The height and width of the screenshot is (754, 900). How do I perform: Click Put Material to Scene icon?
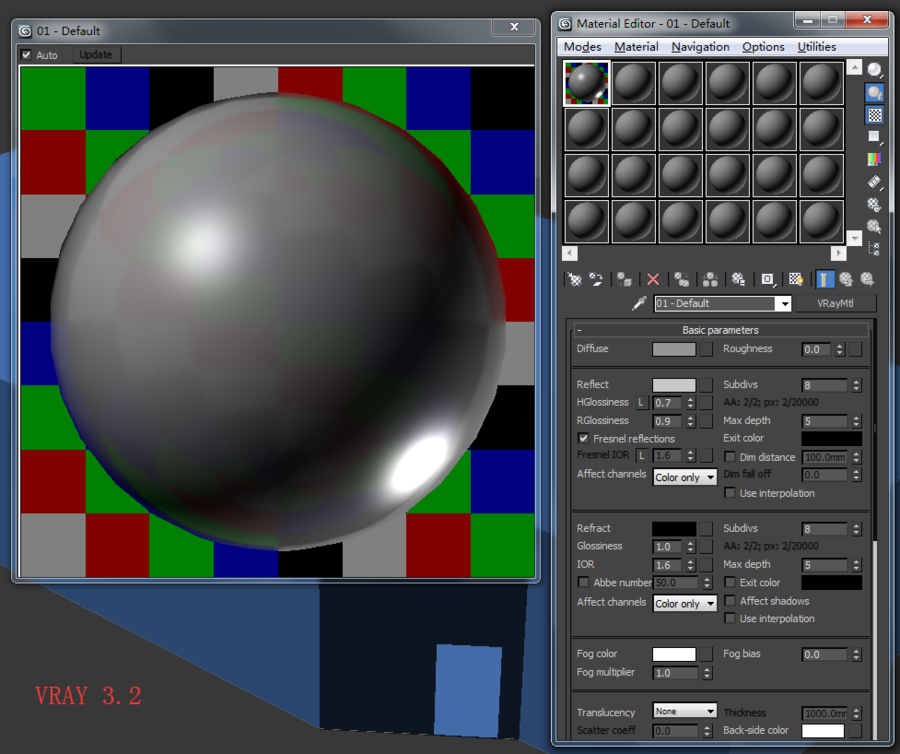coord(596,279)
